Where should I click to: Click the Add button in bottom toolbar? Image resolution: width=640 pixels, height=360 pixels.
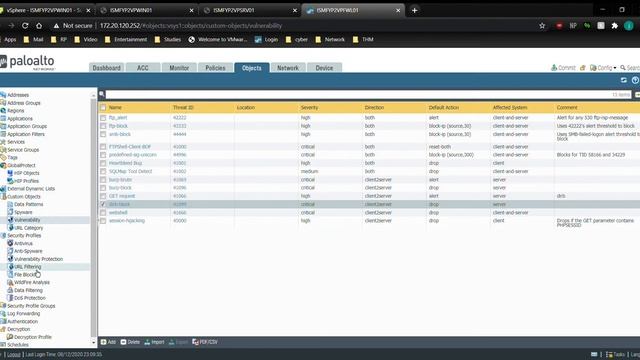coord(108,342)
